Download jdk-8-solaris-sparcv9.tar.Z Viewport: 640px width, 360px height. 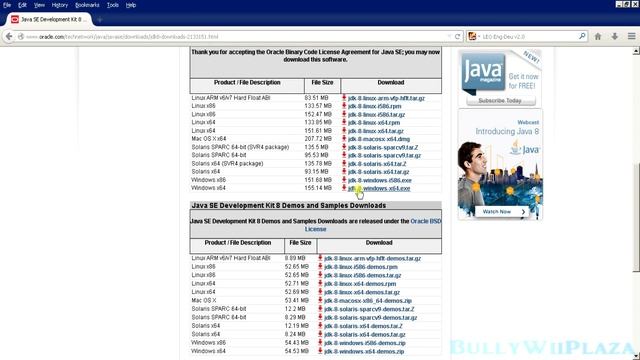383,147
